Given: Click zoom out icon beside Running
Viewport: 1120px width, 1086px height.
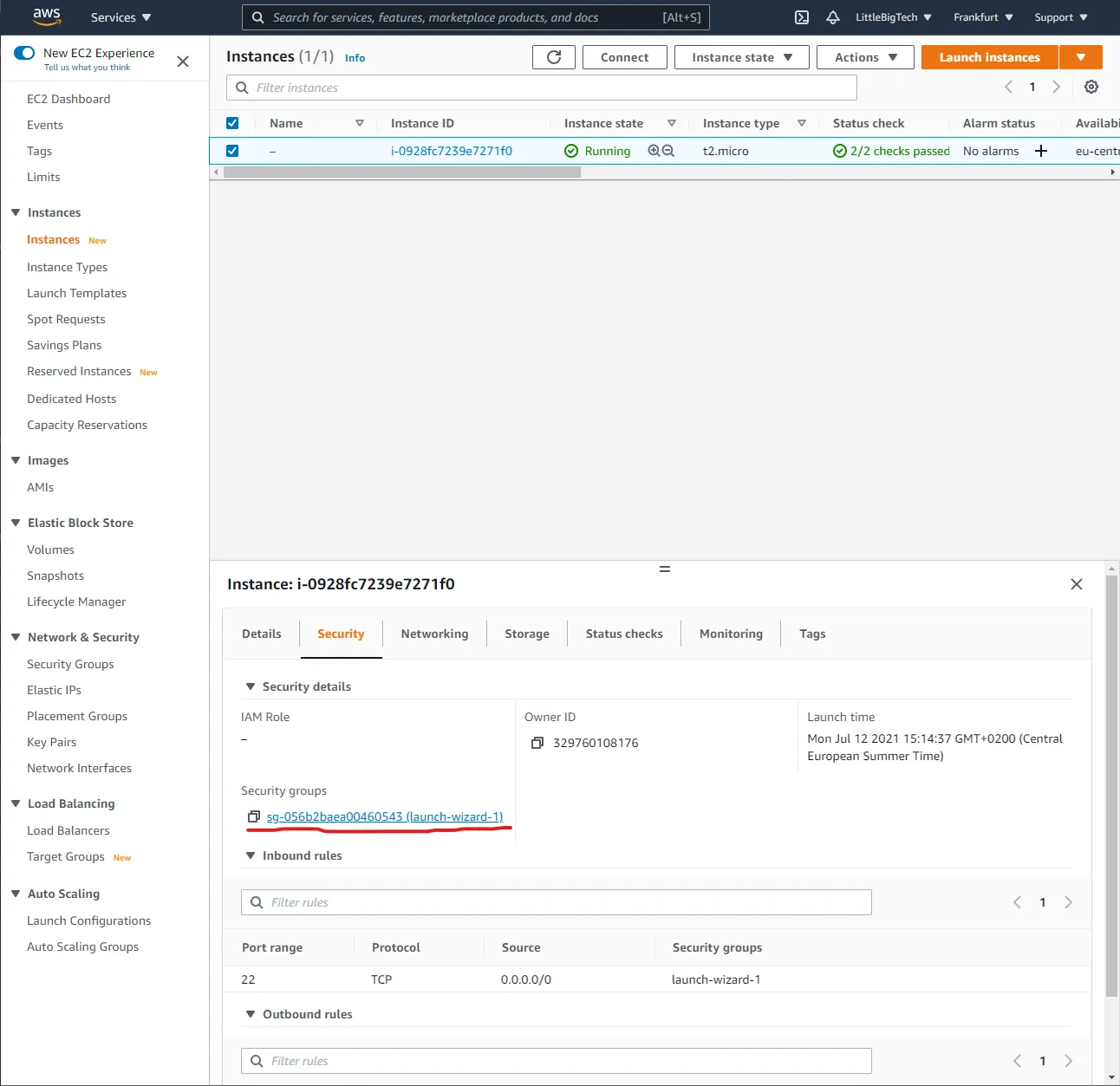Looking at the screenshot, I should pos(668,151).
